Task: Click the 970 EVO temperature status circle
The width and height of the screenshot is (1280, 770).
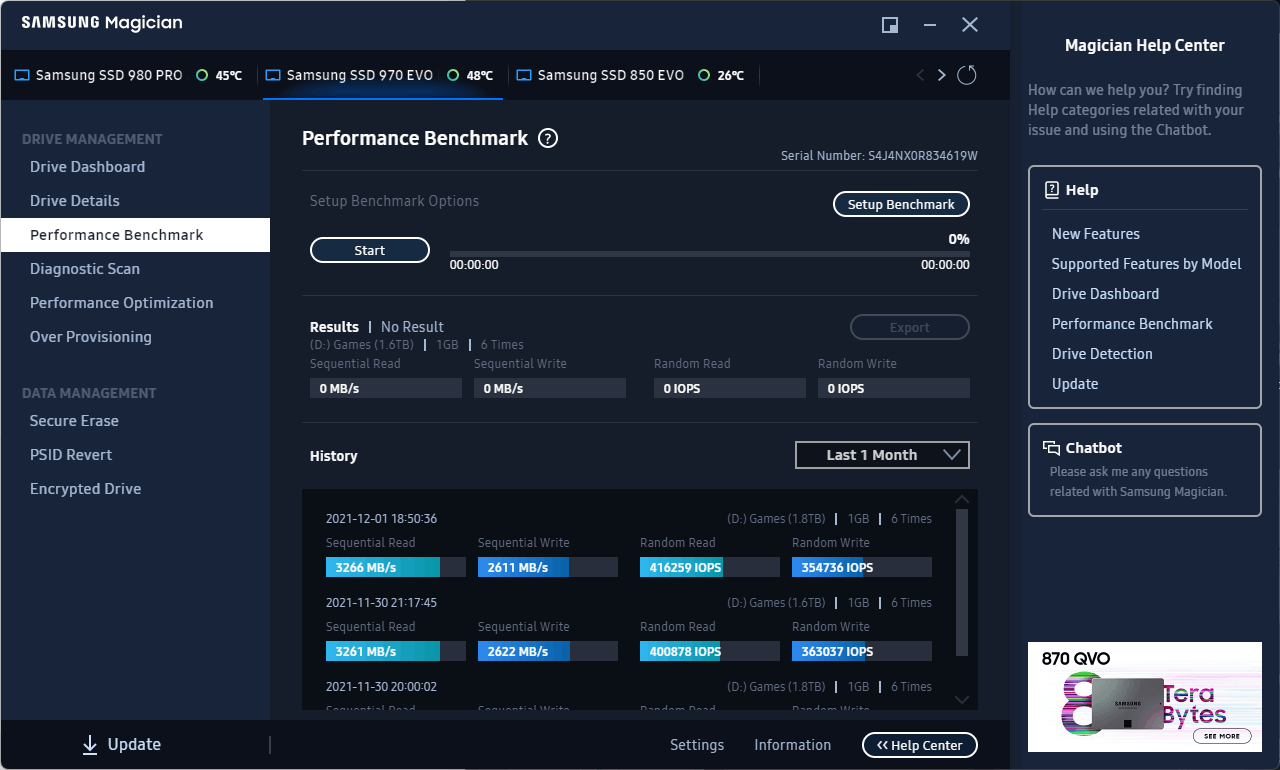Action: (x=453, y=75)
